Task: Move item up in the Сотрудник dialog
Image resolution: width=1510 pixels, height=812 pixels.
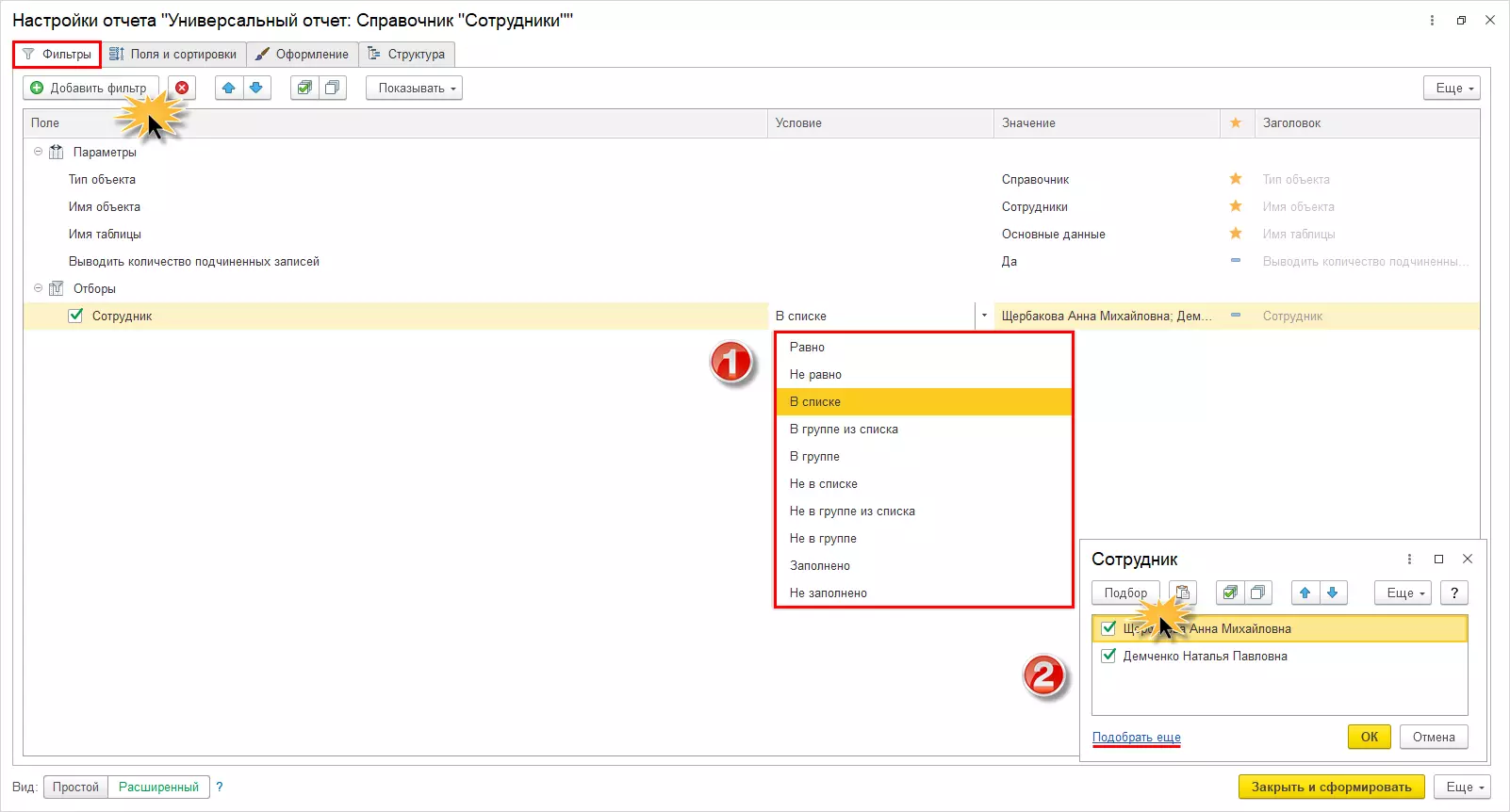Action: pyautogui.click(x=1305, y=593)
